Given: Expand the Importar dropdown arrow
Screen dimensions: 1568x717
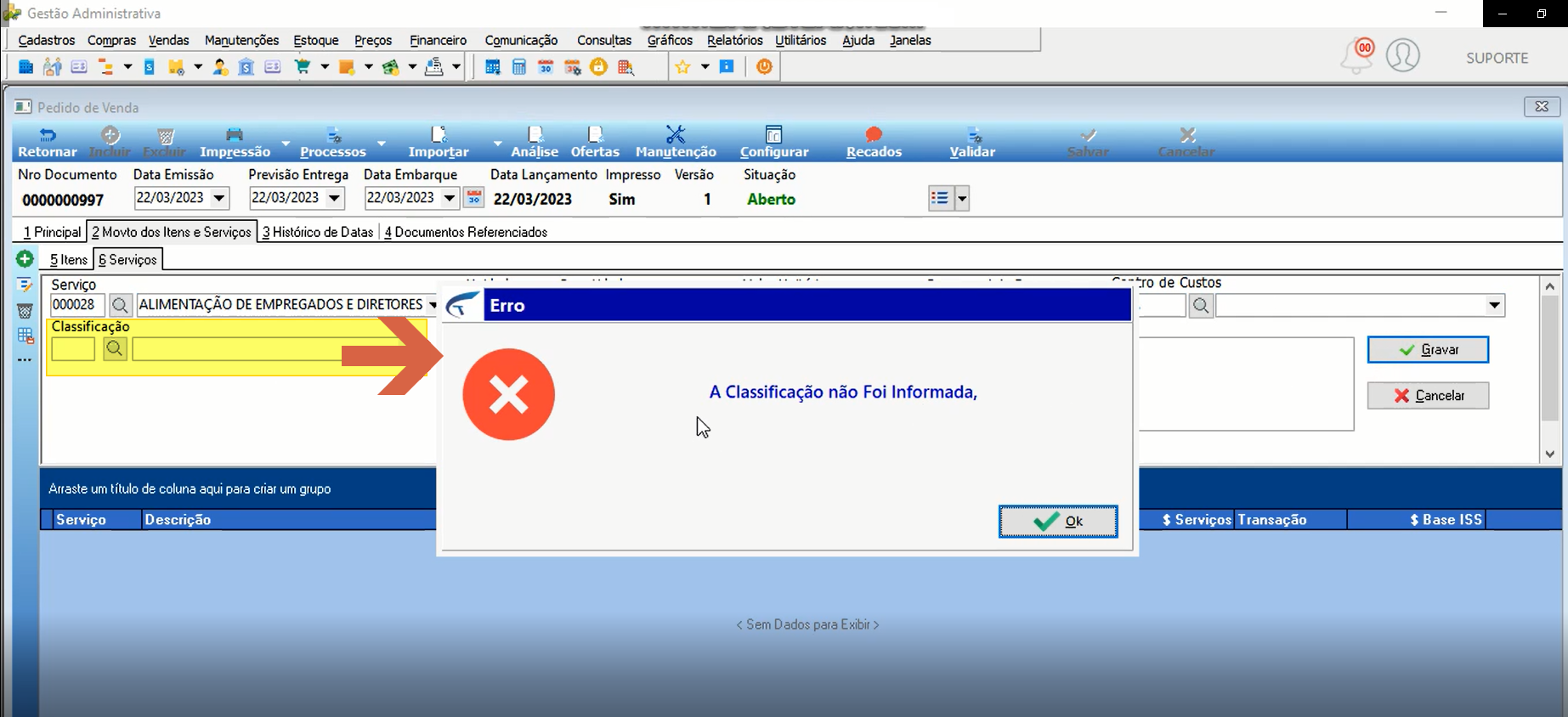Looking at the screenshot, I should [x=498, y=143].
